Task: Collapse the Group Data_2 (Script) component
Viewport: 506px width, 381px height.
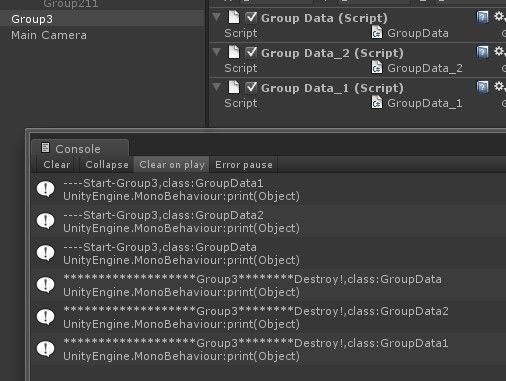Action: [x=217, y=52]
